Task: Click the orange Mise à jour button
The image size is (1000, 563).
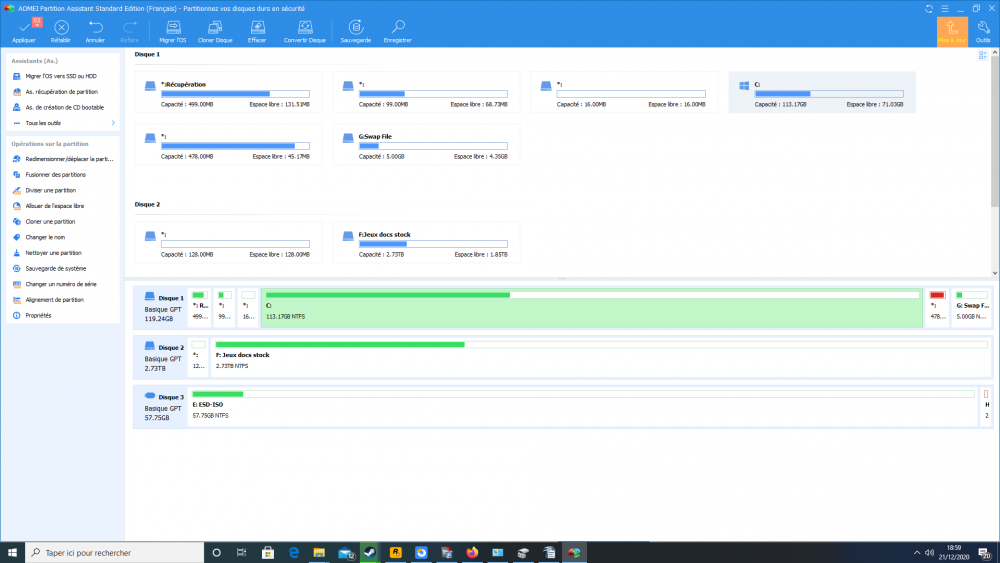Action: coord(951,30)
